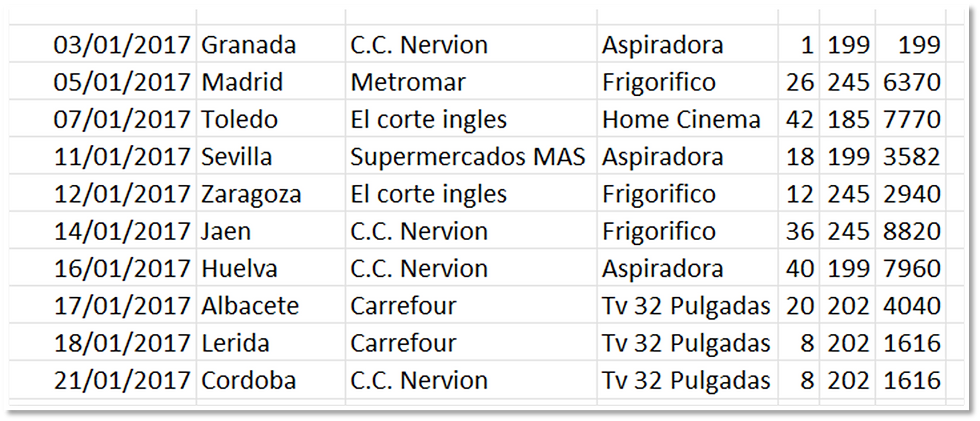The width and height of the screenshot is (980, 421).
Task: Click the date cell 21/01/2017
Action: tap(103, 380)
